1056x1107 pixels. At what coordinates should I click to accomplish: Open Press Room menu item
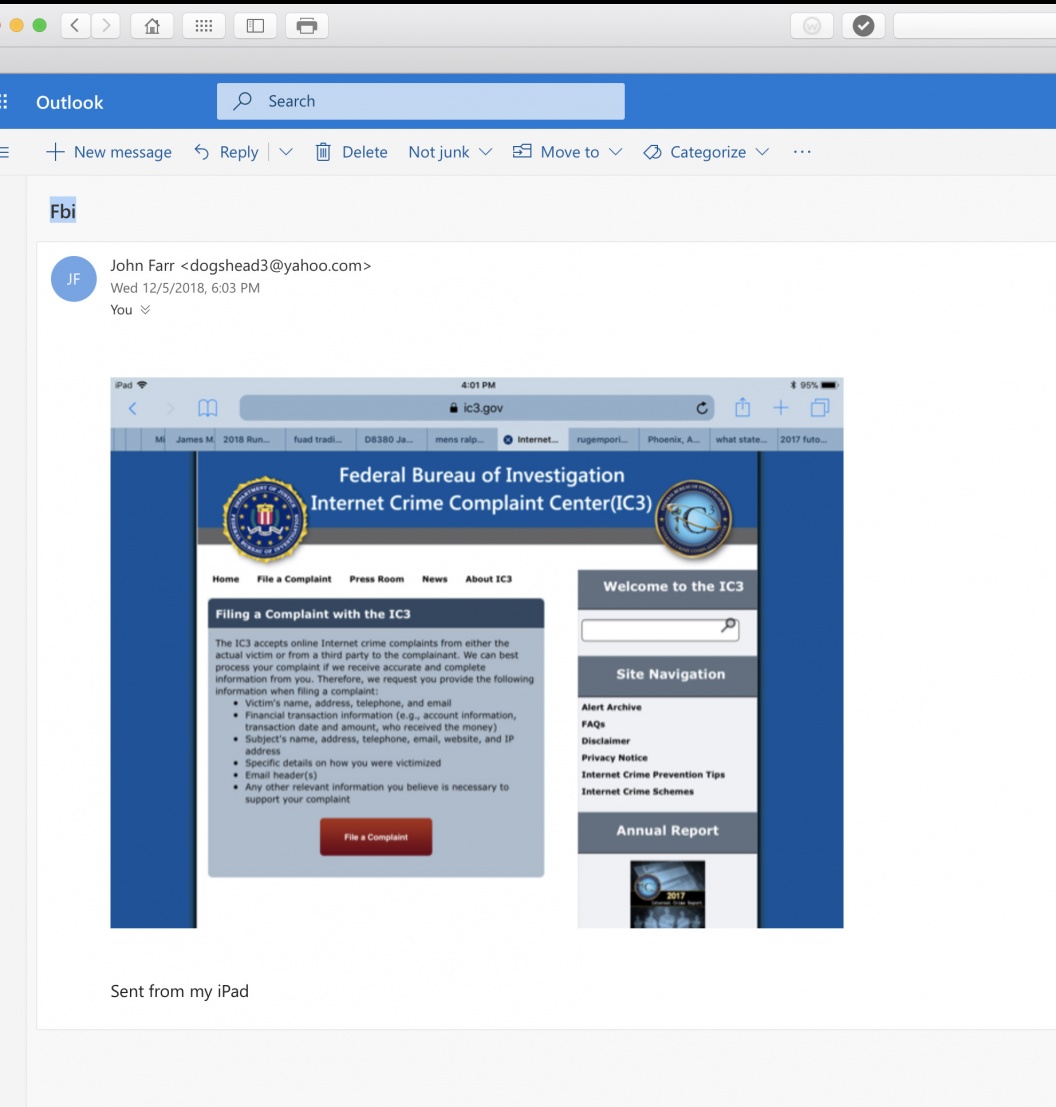377,579
